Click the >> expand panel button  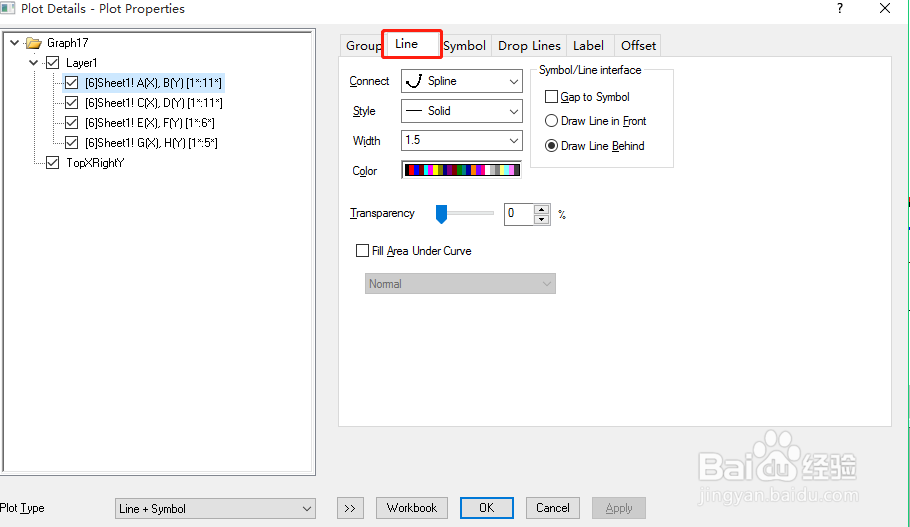(350, 508)
